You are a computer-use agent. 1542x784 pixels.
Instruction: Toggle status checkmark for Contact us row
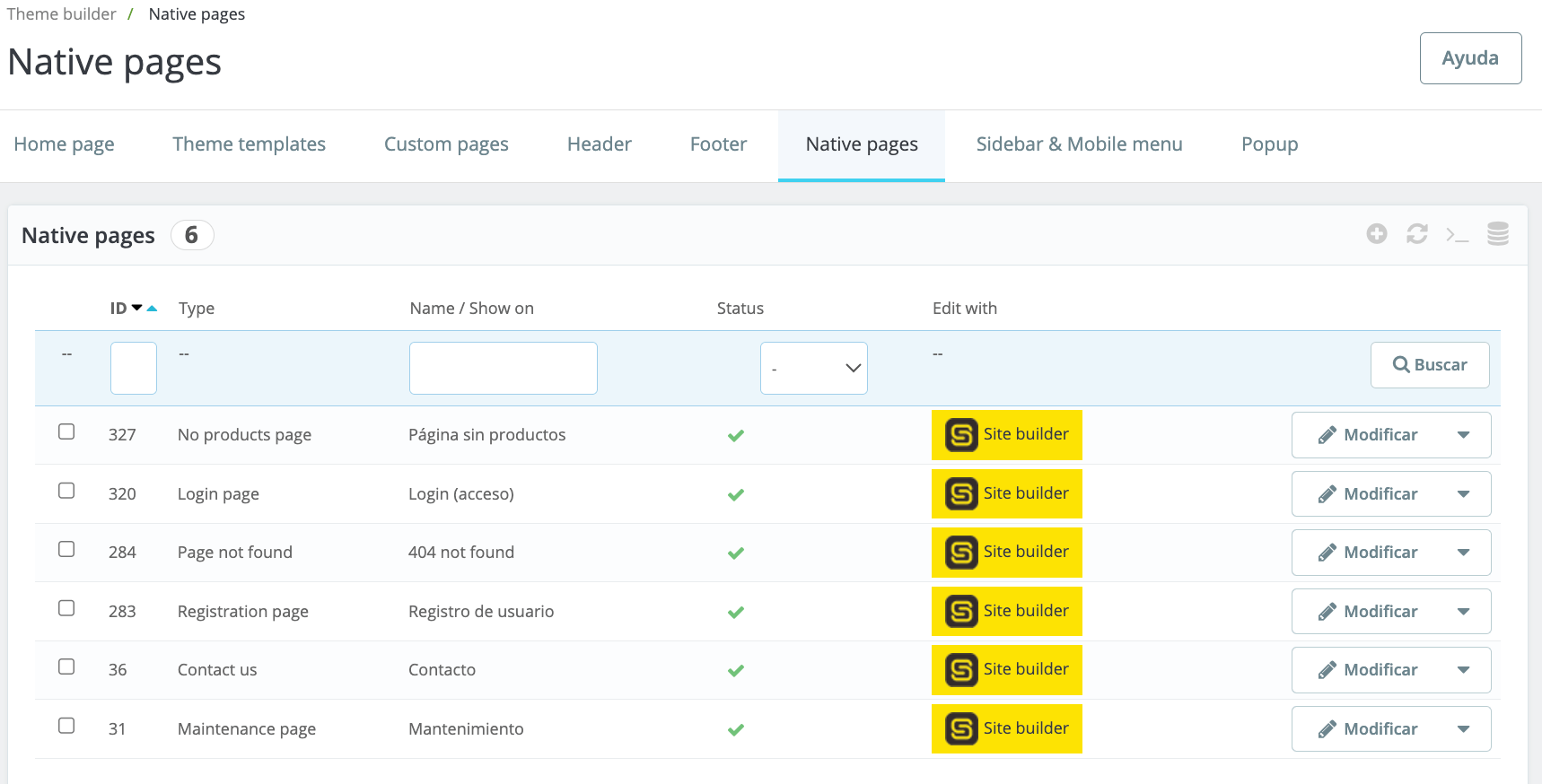736,670
